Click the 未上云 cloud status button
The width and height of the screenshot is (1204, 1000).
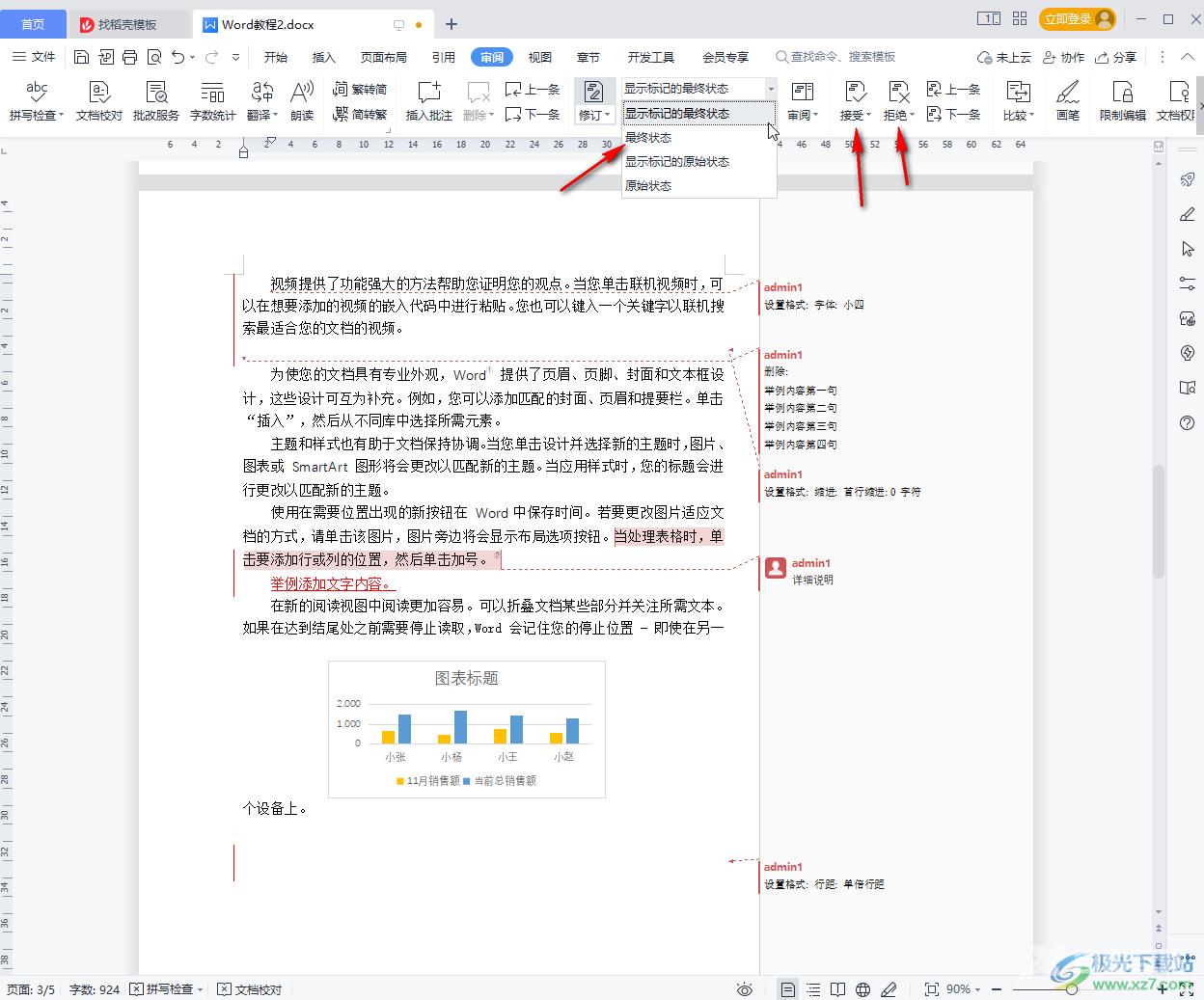[x=1004, y=57]
